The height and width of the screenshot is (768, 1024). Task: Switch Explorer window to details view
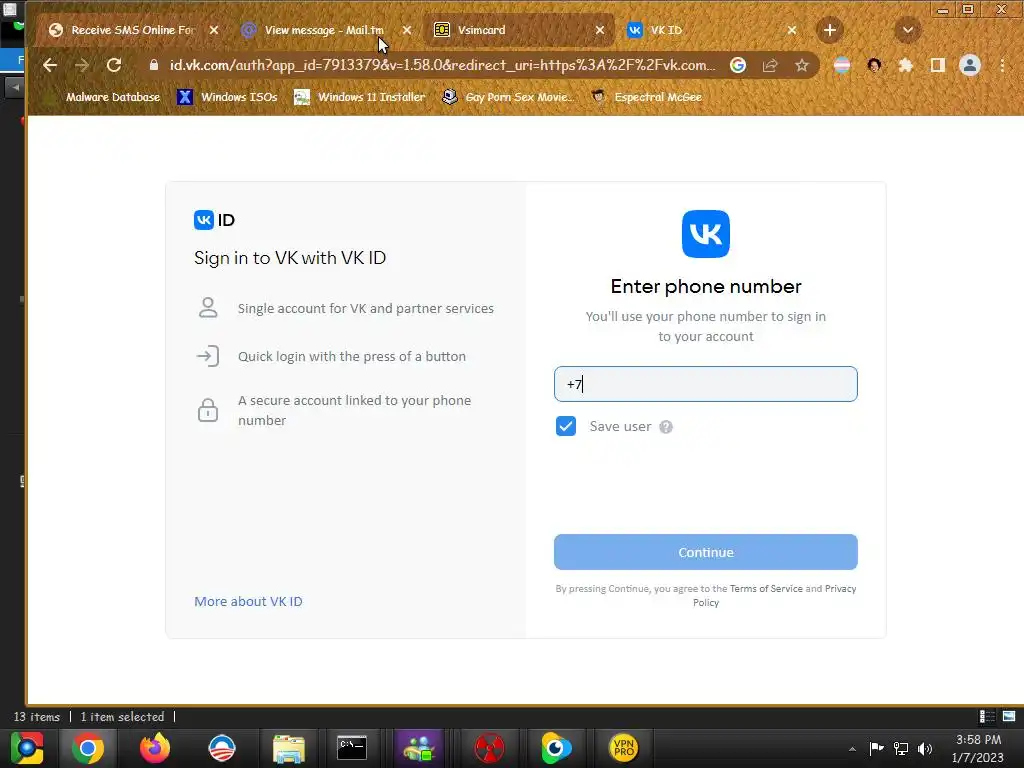(987, 716)
